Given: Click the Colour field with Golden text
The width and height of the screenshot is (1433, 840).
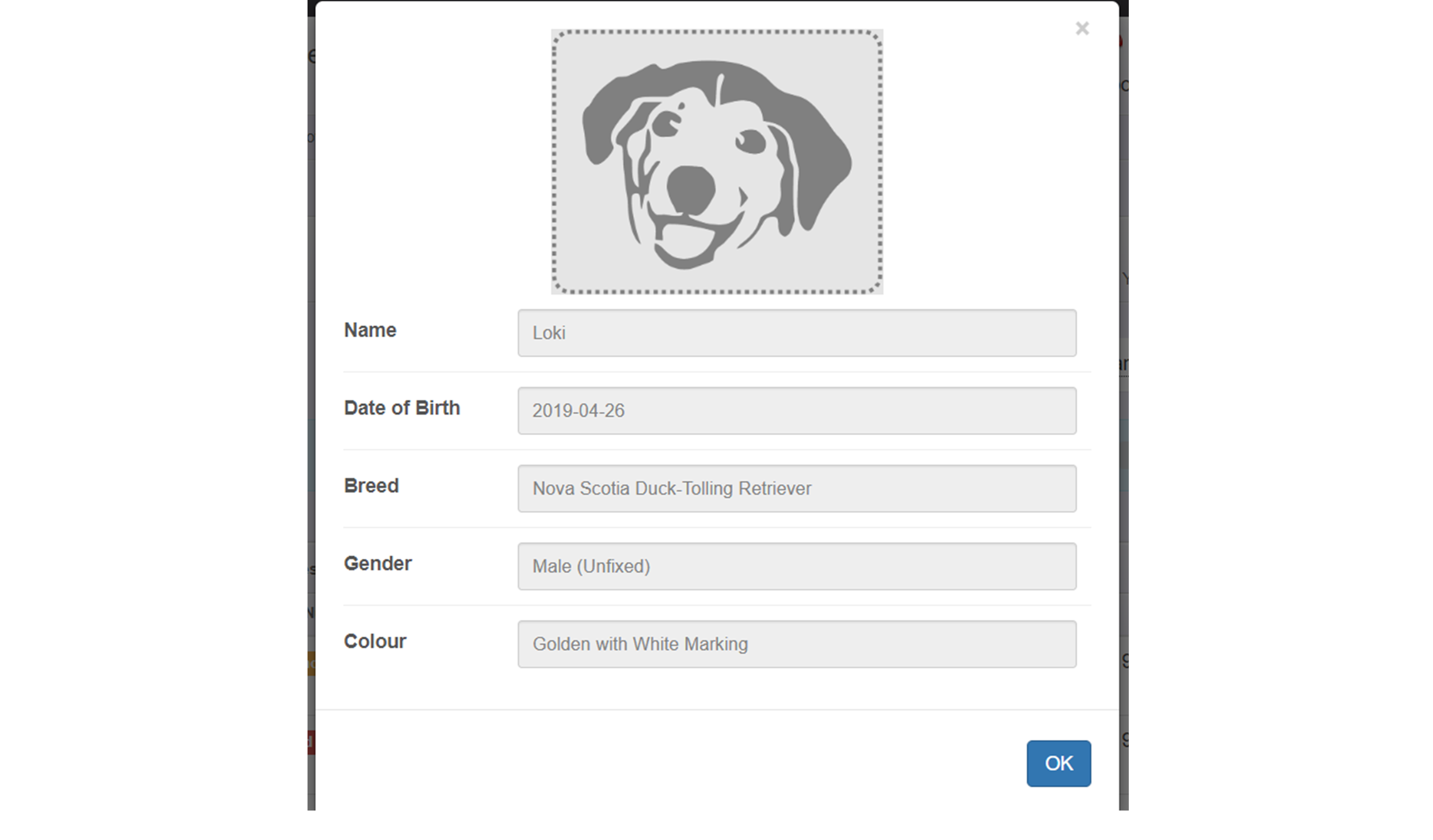Looking at the screenshot, I should point(797,644).
